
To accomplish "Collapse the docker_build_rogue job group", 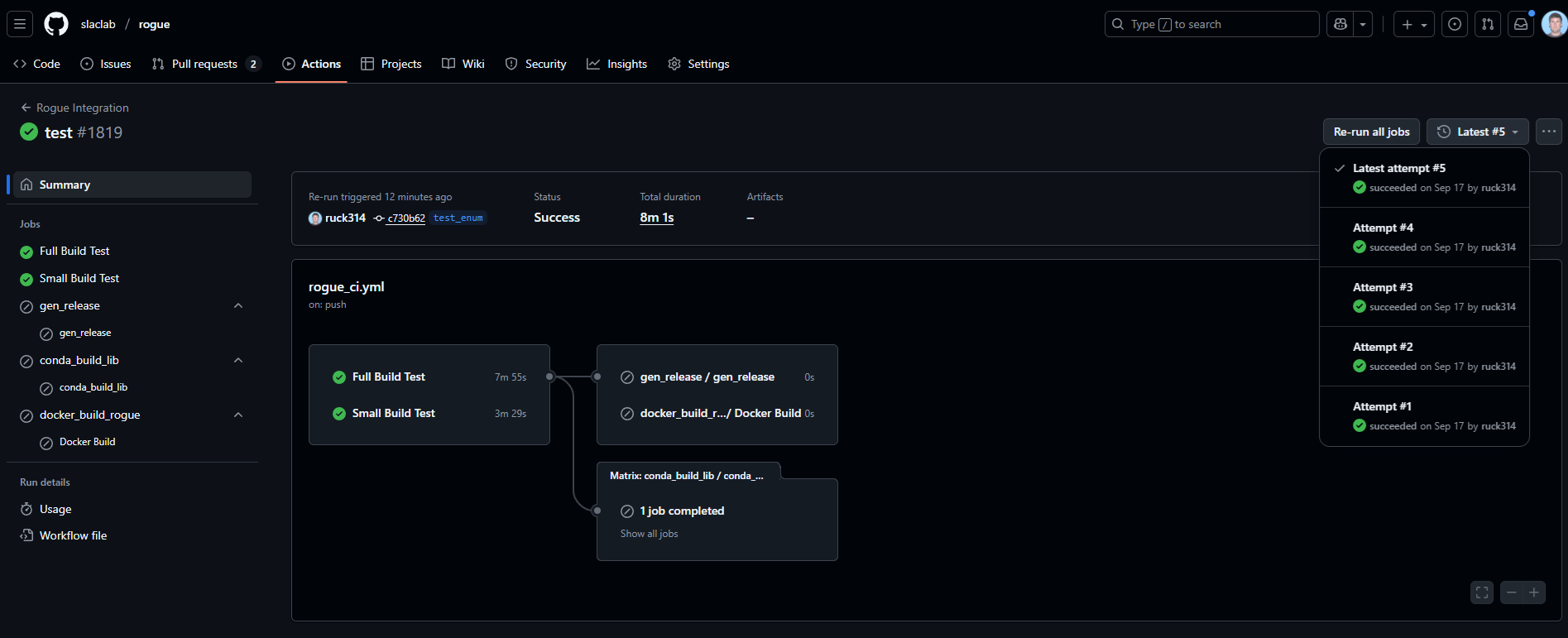I will tap(238, 415).
